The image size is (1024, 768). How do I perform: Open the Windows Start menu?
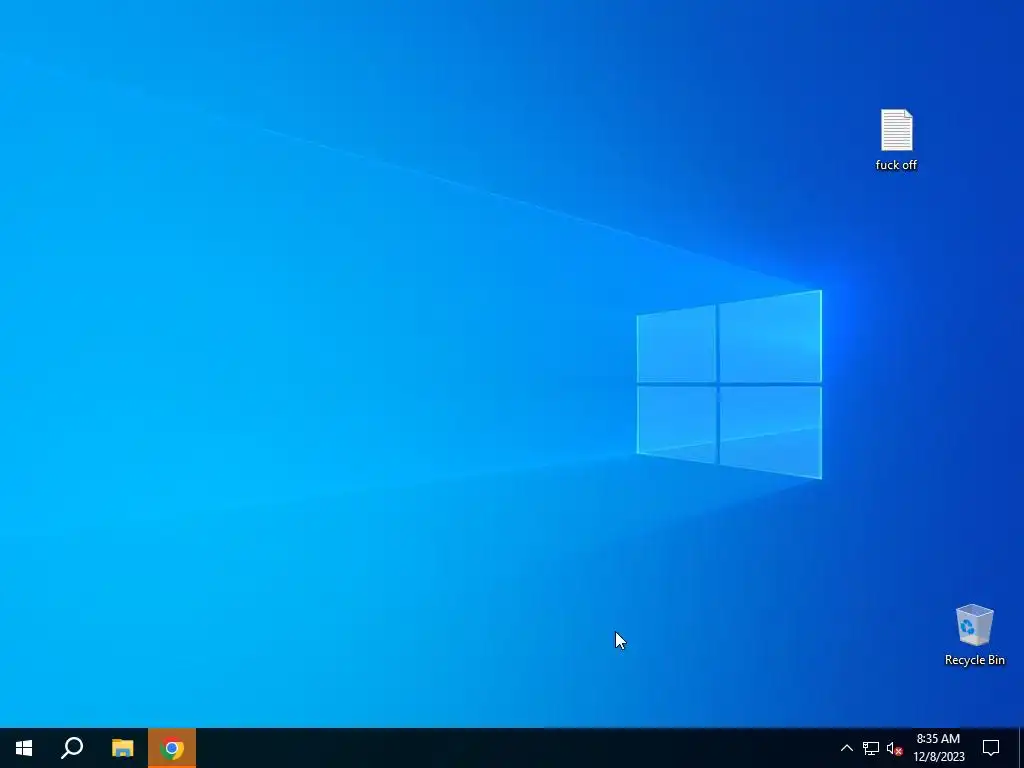click(24, 748)
